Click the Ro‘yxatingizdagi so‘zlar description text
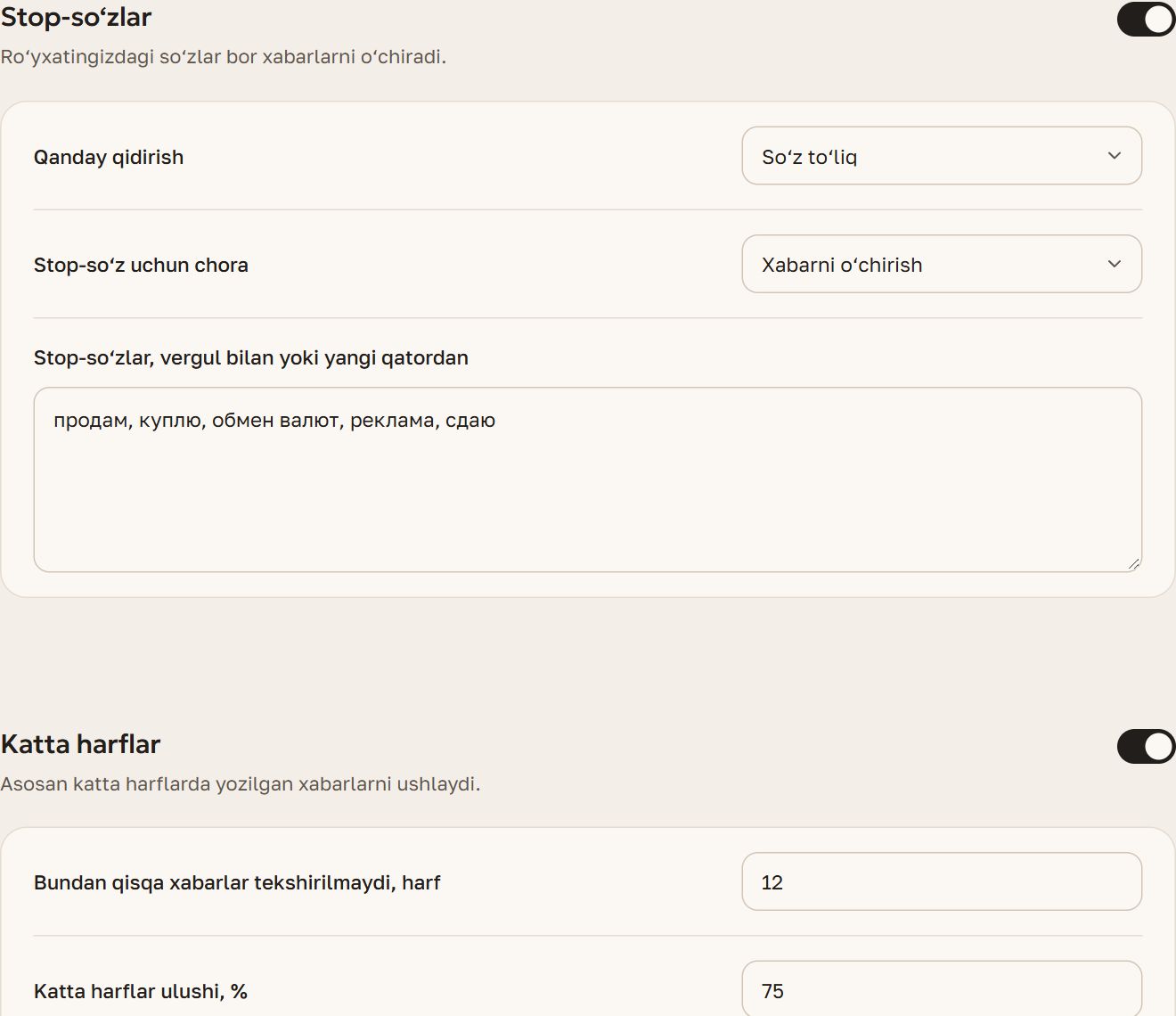 pyautogui.click(x=223, y=57)
